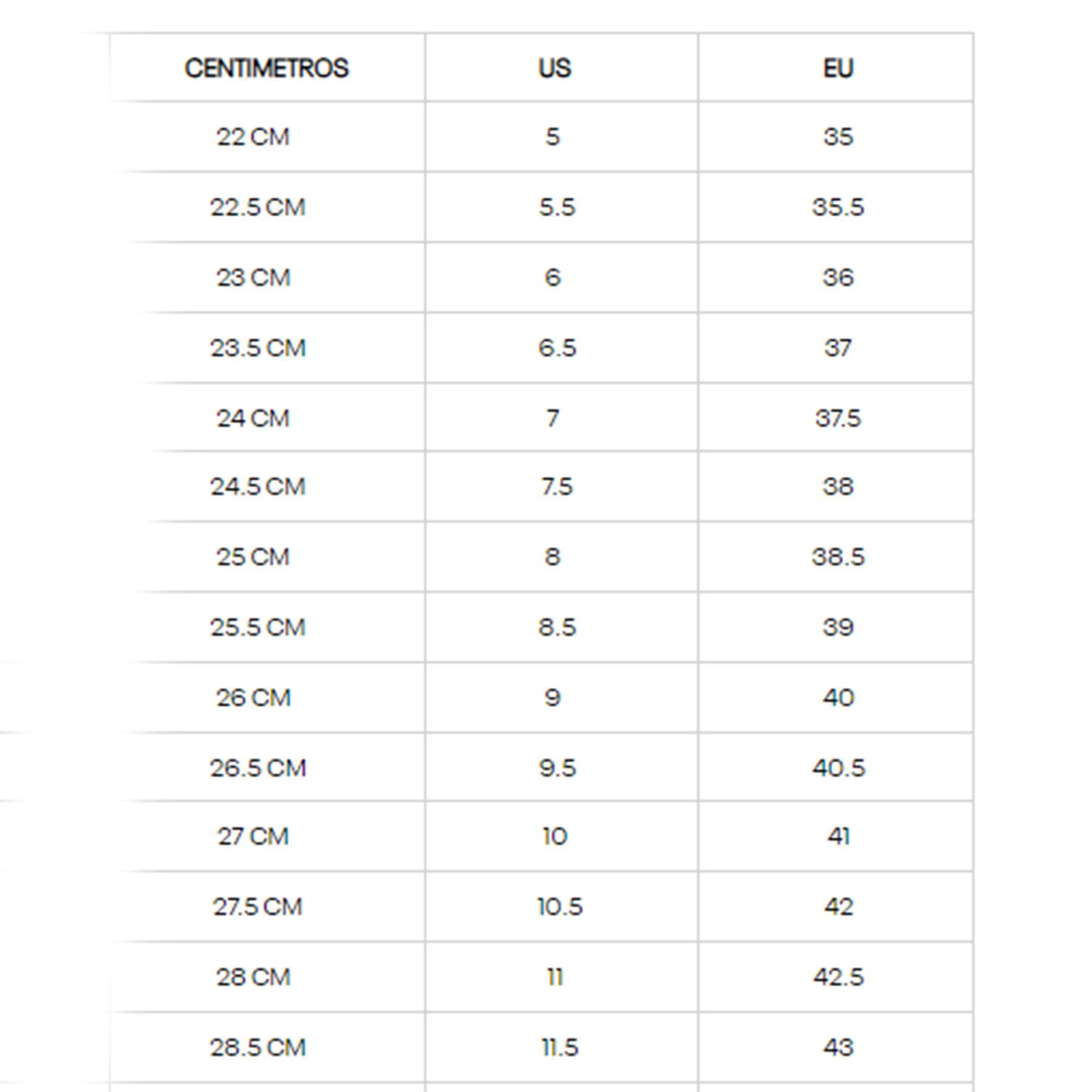Select EU size 35.5 cell
The width and height of the screenshot is (1092, 1092).
[x=836, y=207]
